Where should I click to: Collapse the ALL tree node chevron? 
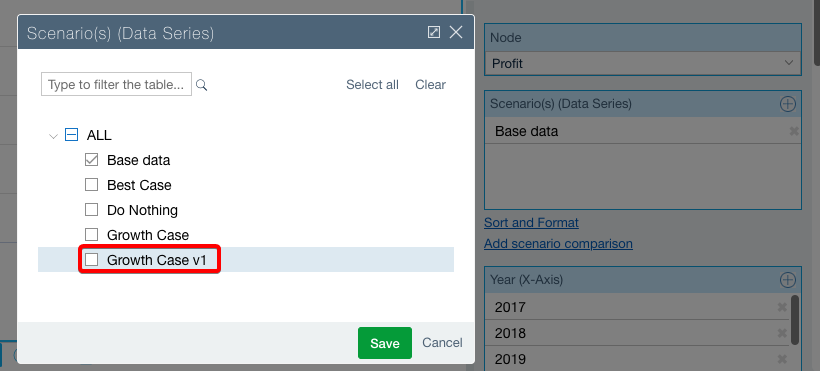tap(53, 136)
